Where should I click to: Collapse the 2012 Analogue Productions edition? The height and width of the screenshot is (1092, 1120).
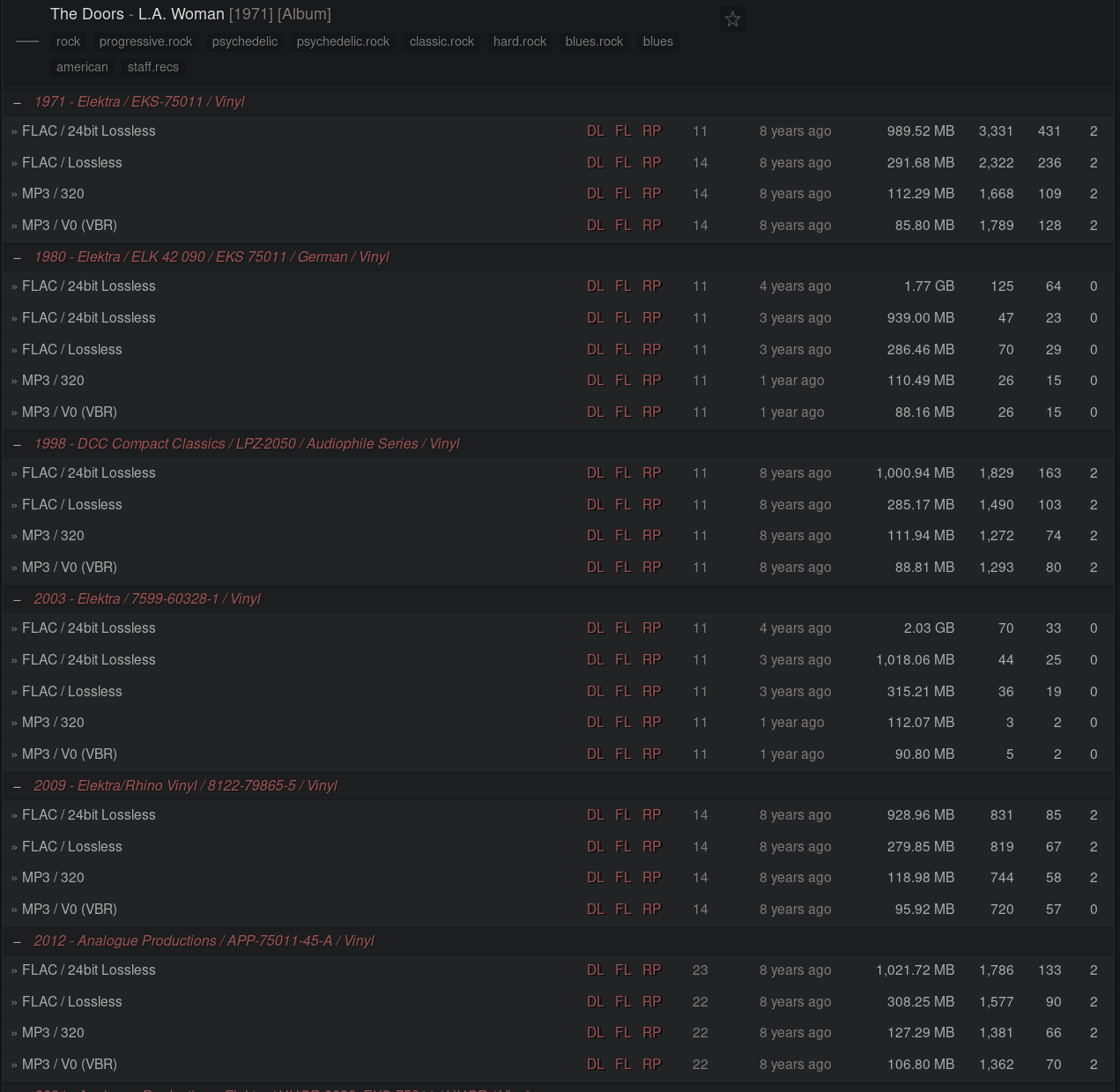pyautogui.click(x=17, y=941)
